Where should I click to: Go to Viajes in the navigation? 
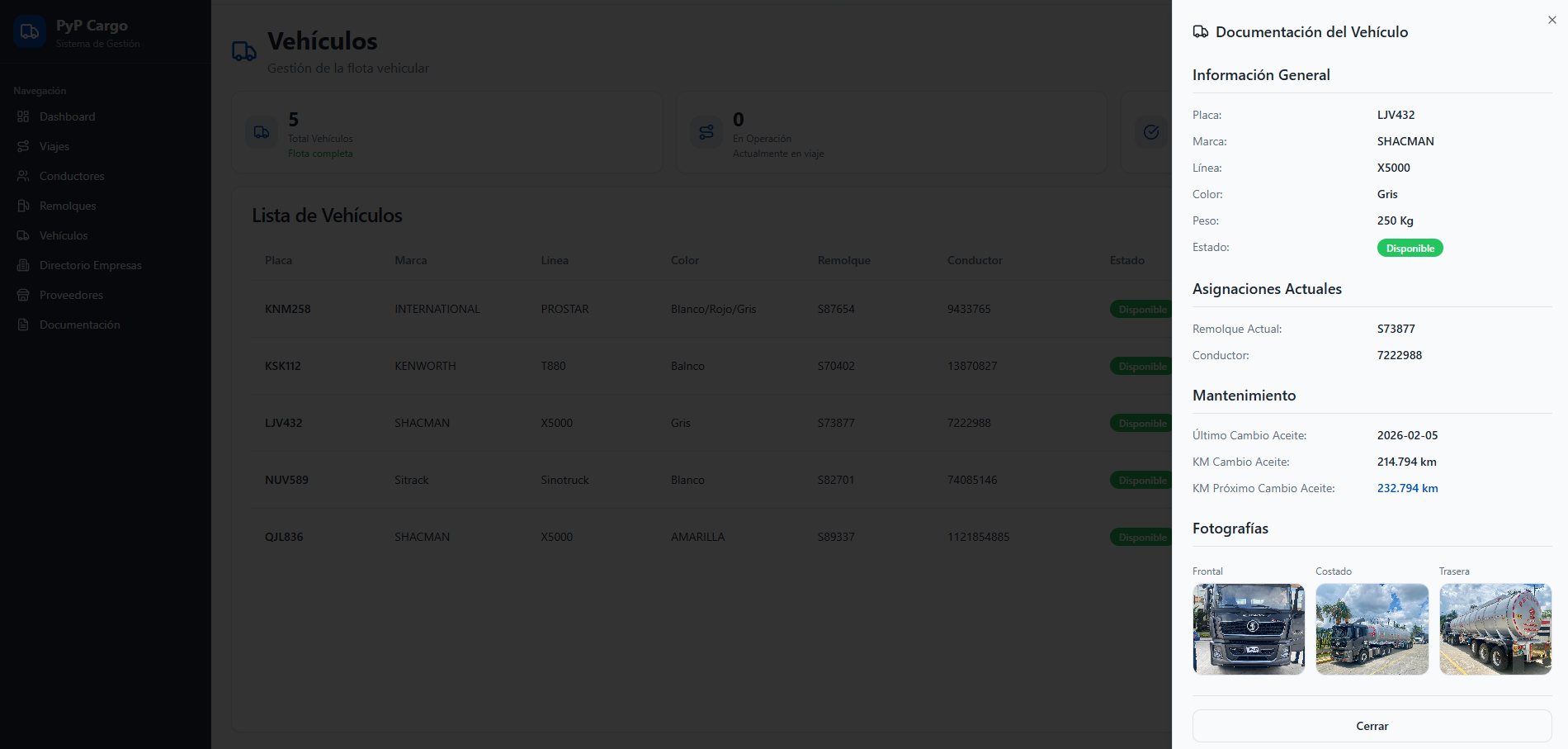(106, 146)
